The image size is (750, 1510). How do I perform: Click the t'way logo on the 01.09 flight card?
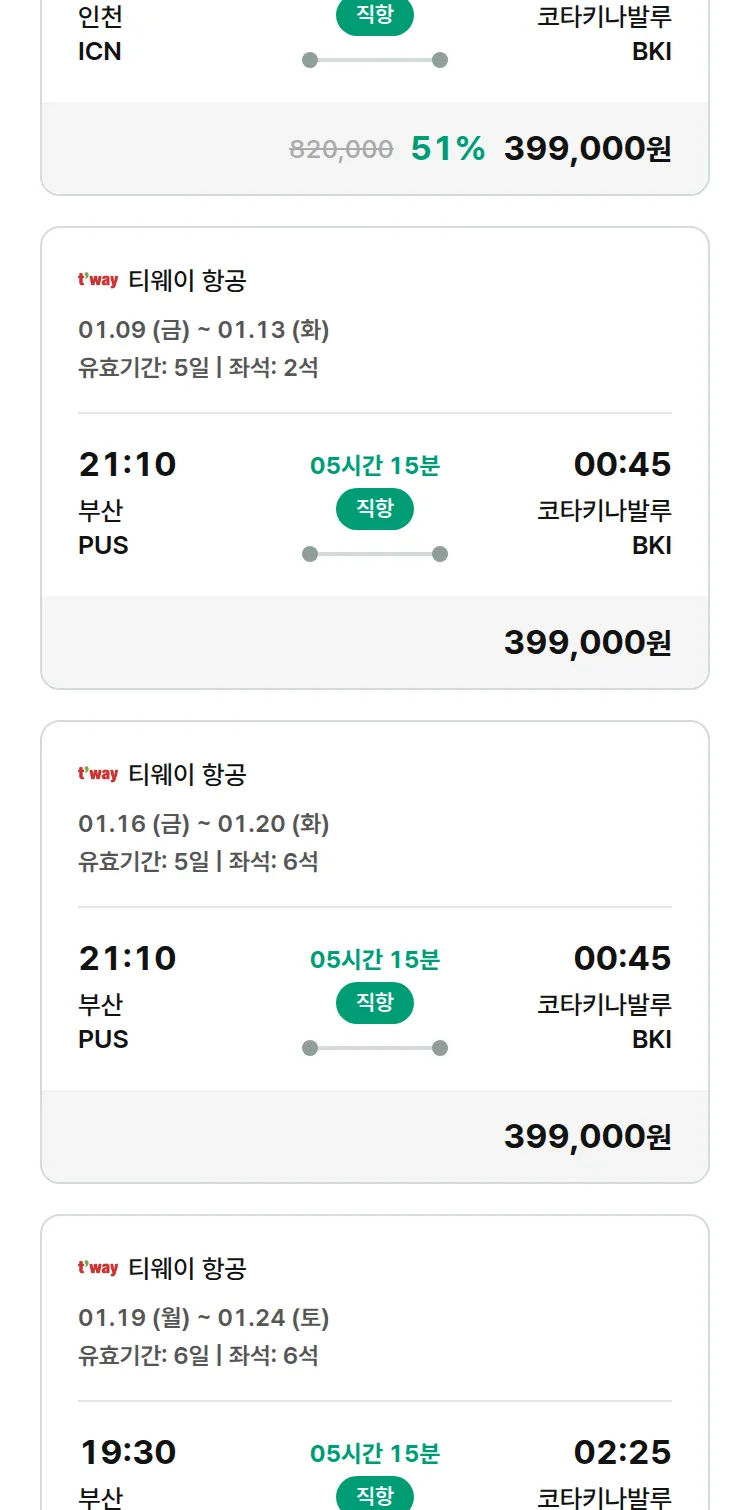(x=98, y=280)
